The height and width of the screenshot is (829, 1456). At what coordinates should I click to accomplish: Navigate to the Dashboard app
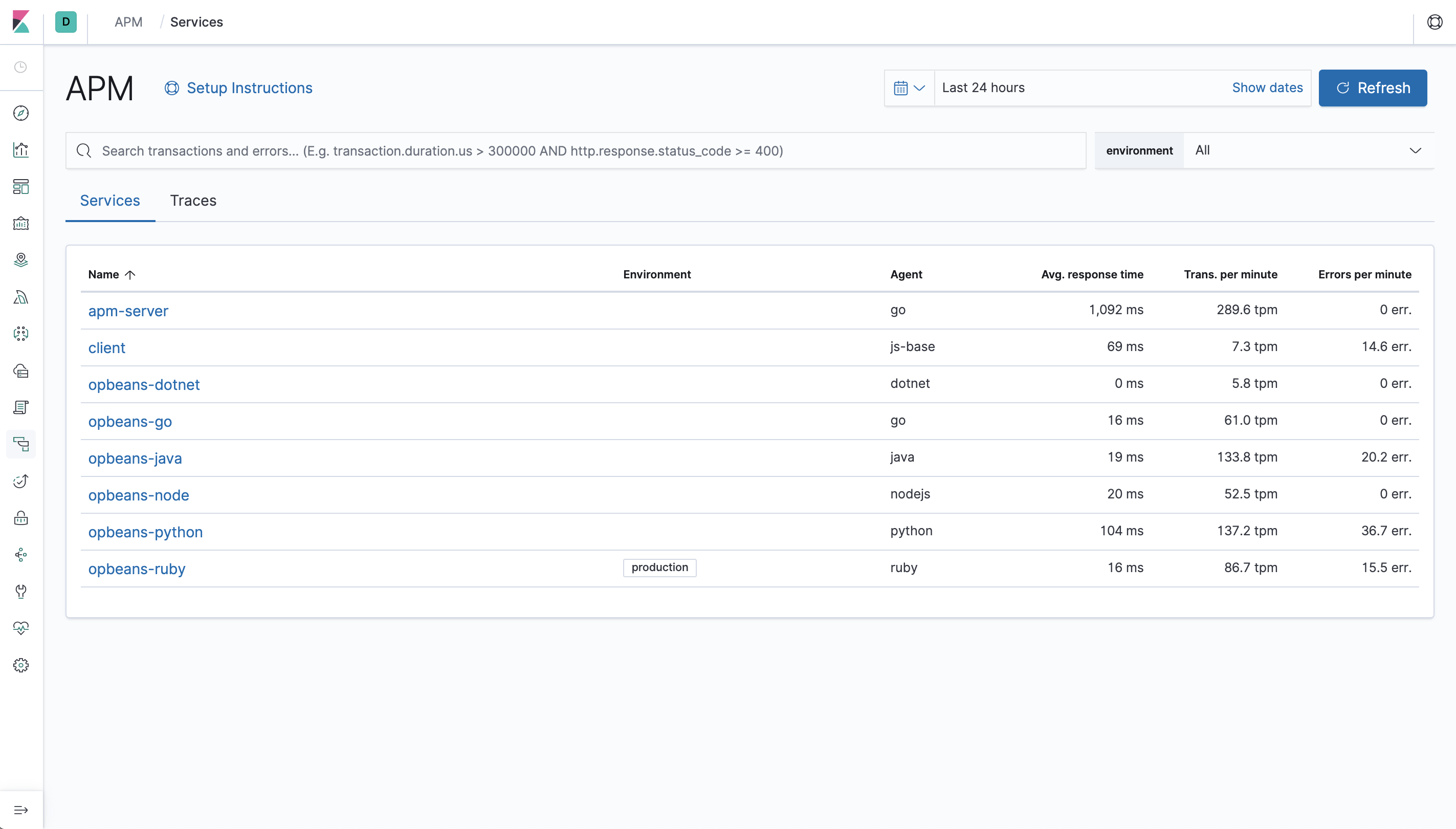coord(21,186)
